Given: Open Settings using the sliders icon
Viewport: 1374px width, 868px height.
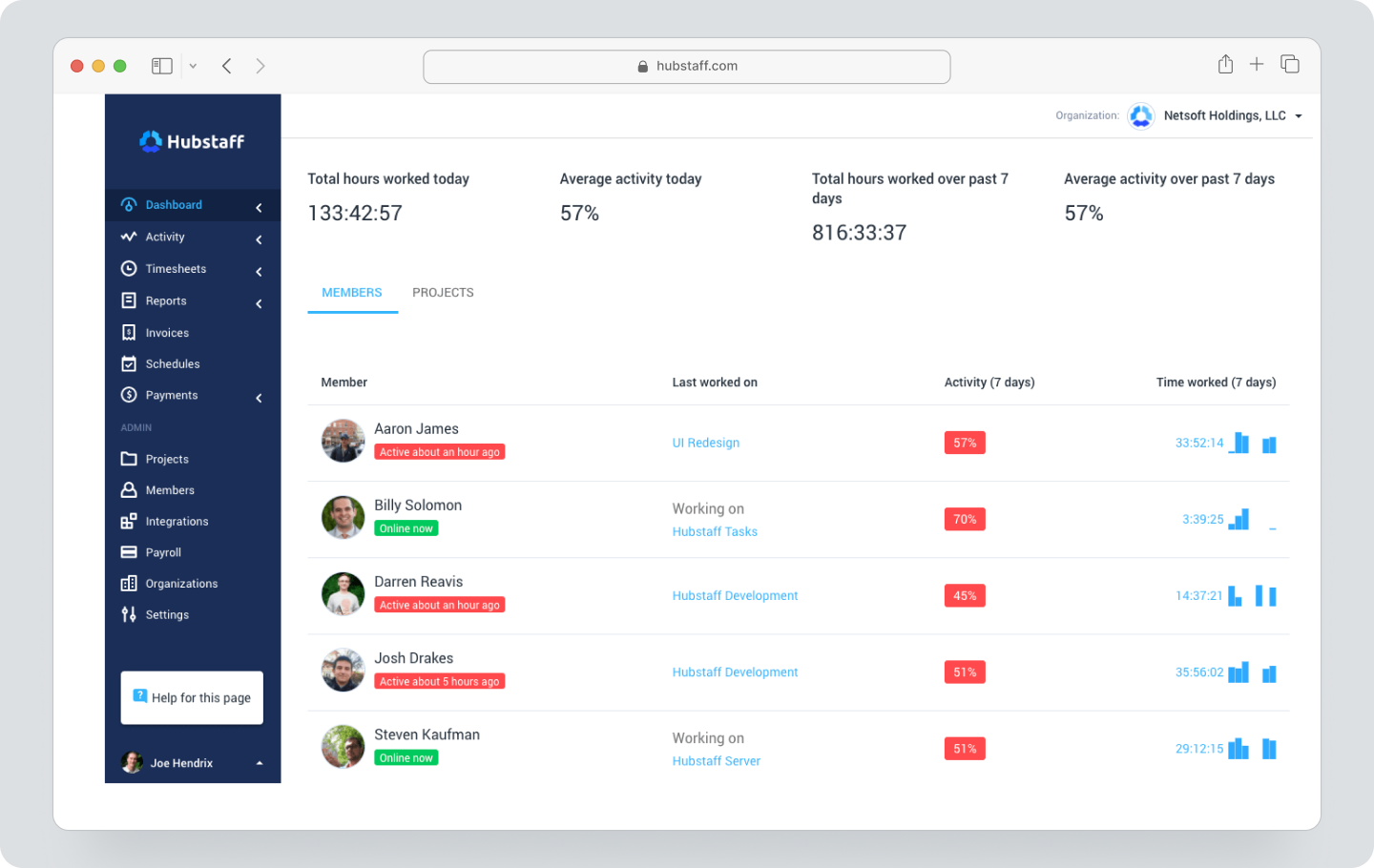Looking at the screenshot, I should coord(128,614).
